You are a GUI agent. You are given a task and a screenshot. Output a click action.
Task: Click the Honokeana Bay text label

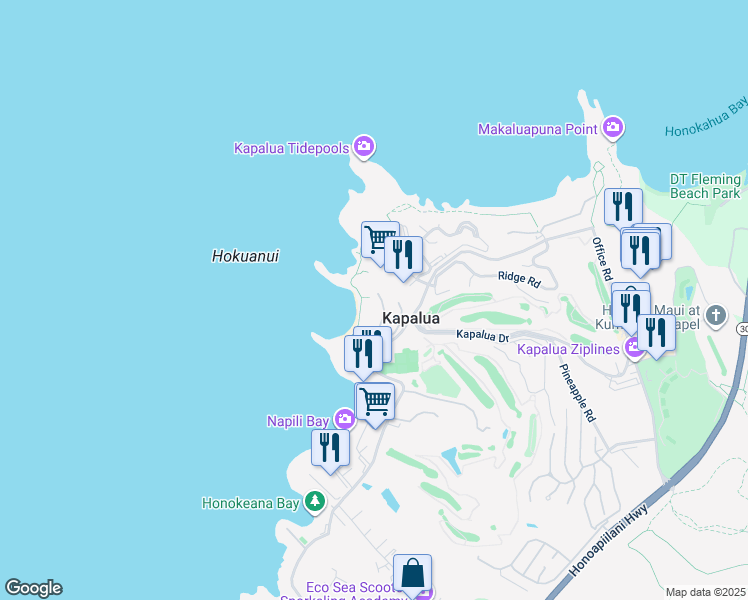click(x=250, y=503)
